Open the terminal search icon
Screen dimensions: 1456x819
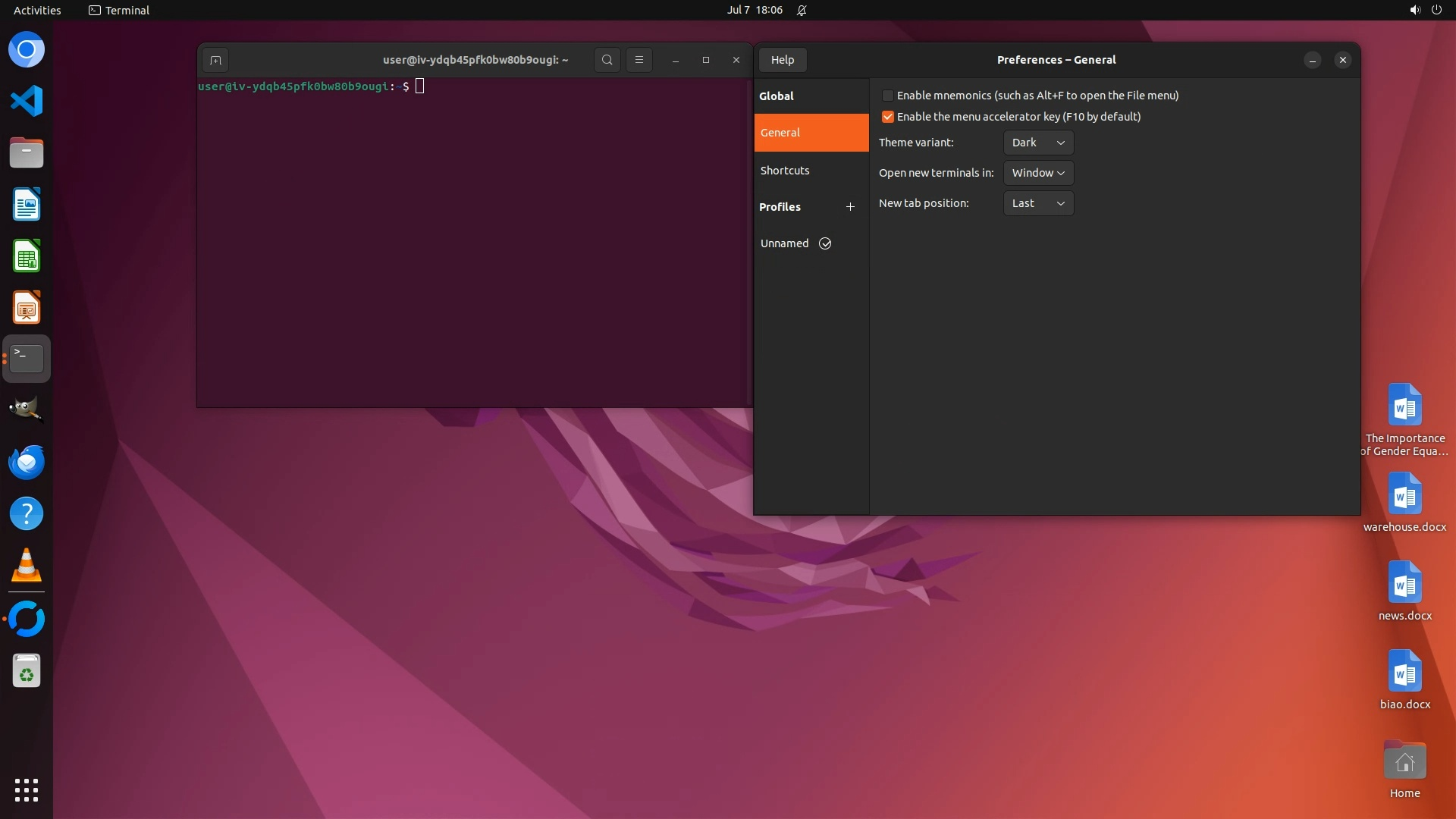(607, 60)
